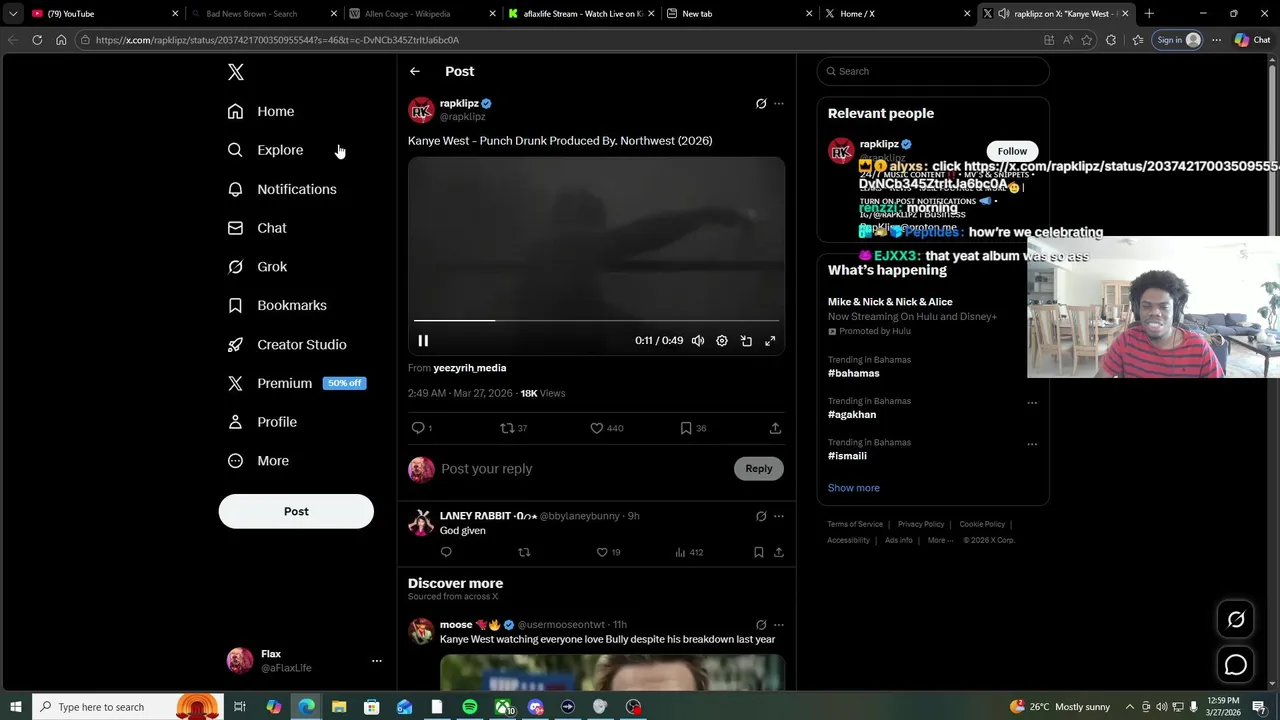1280x720 pixels.
Task: Open Profile in X sidebar
Action: [x=262, y=422]
